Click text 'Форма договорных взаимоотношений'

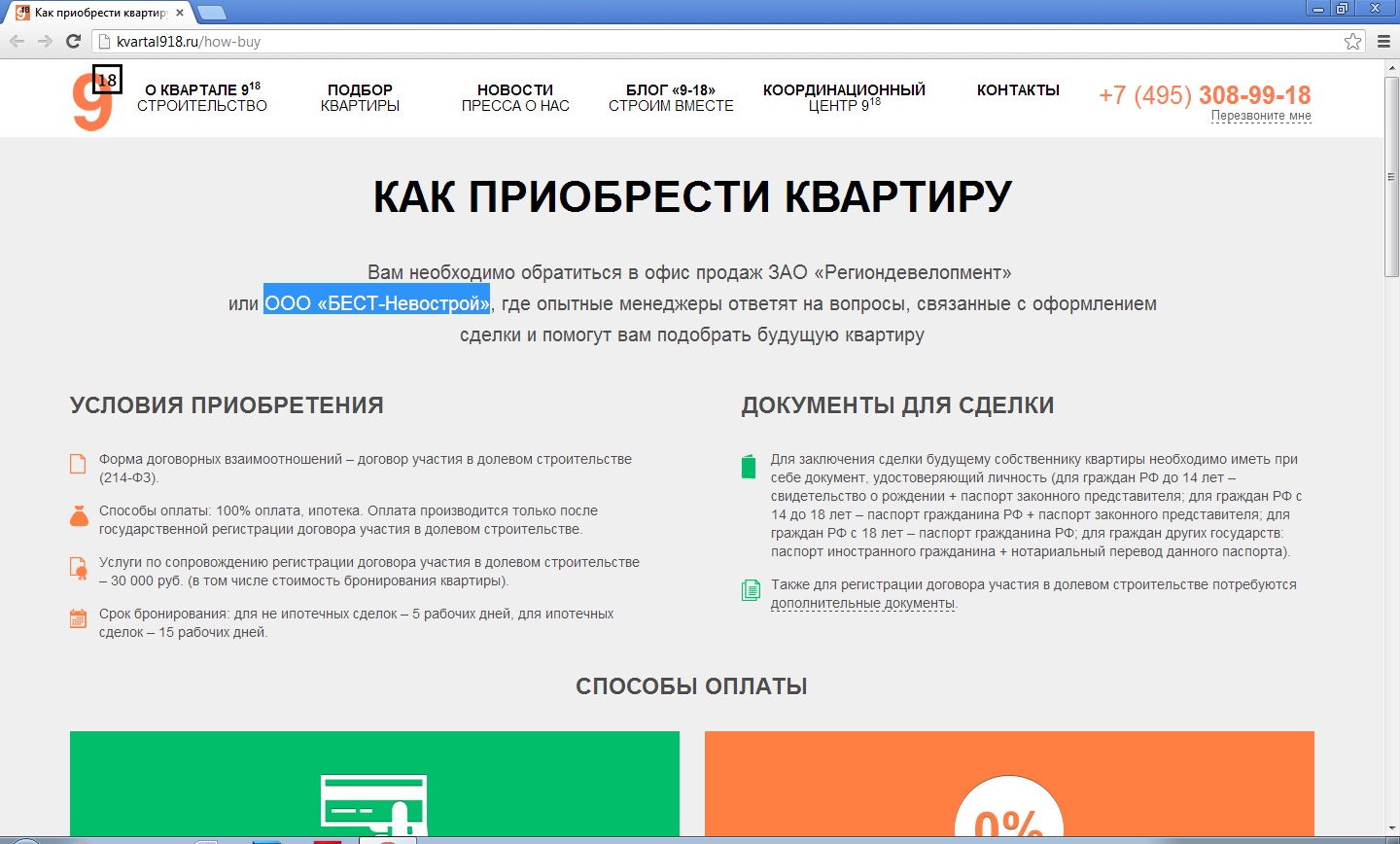[221, 459]
